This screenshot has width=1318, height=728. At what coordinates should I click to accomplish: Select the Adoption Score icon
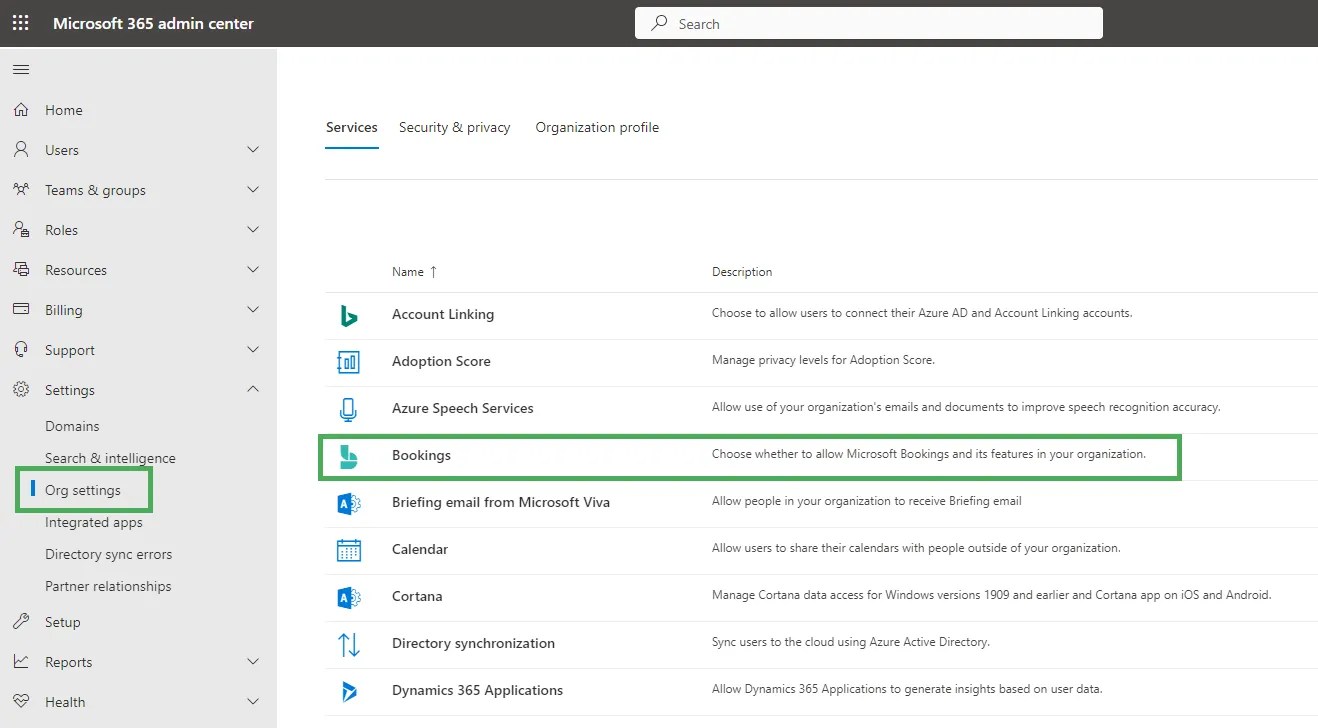click(350, 361)
